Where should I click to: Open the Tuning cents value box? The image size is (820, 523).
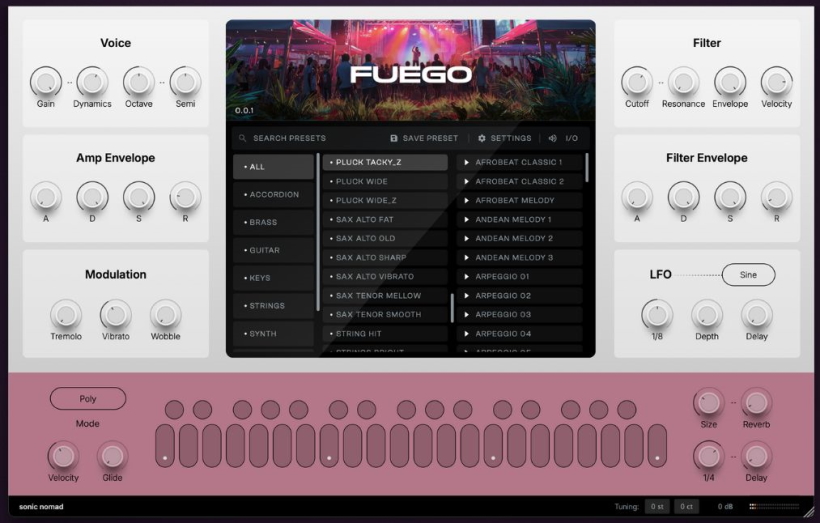coord(686,507)
